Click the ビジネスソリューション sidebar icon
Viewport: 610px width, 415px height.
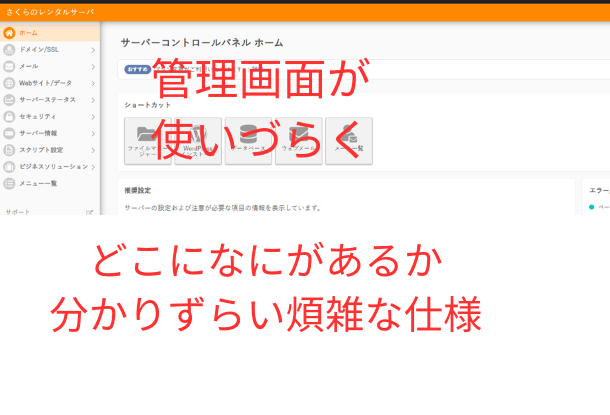click(x=9, y=167)
